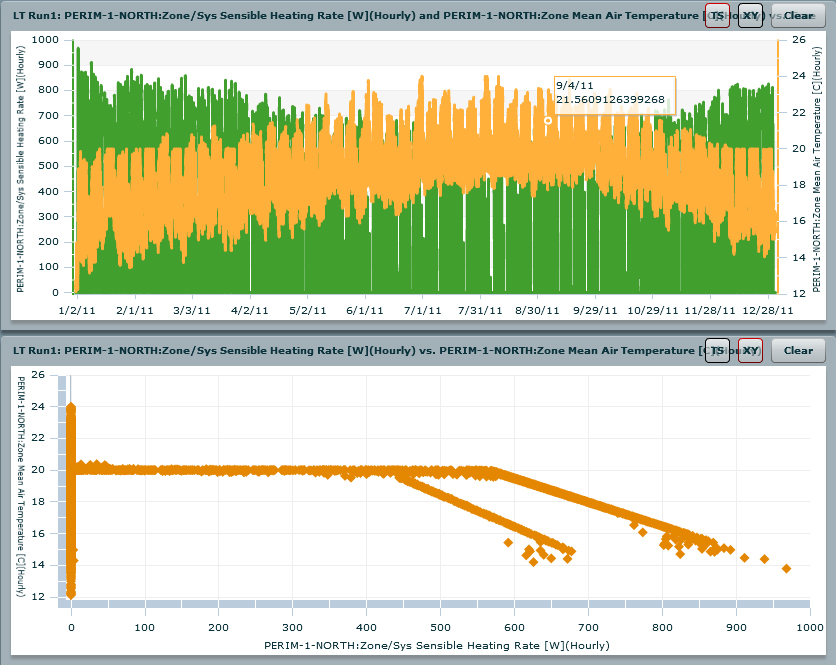836x665 pixels.
Task: Click the bottom XY chart title bar
Action: [350, 351]
